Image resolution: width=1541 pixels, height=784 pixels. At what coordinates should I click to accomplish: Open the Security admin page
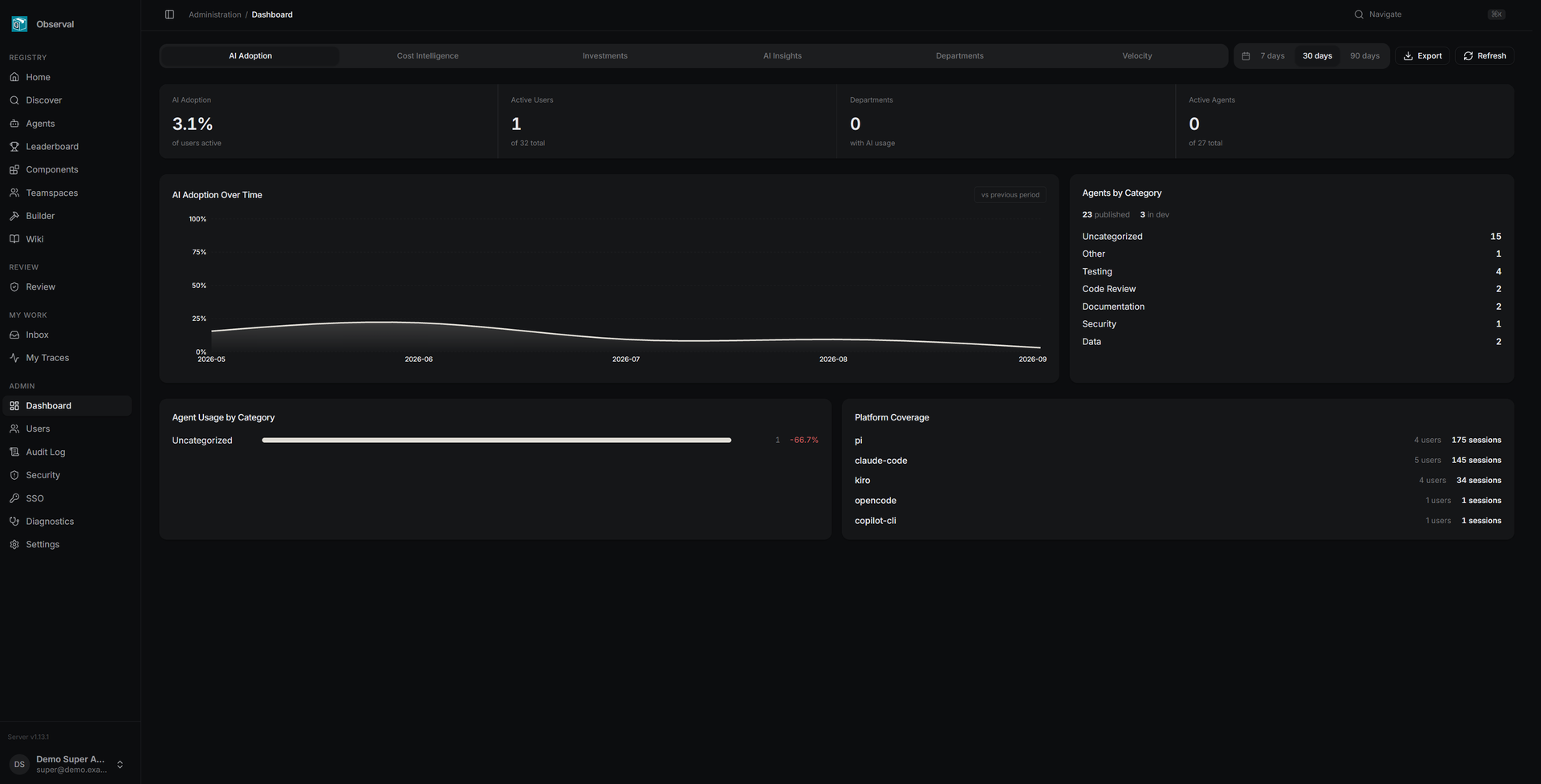[x=67, y=475]
